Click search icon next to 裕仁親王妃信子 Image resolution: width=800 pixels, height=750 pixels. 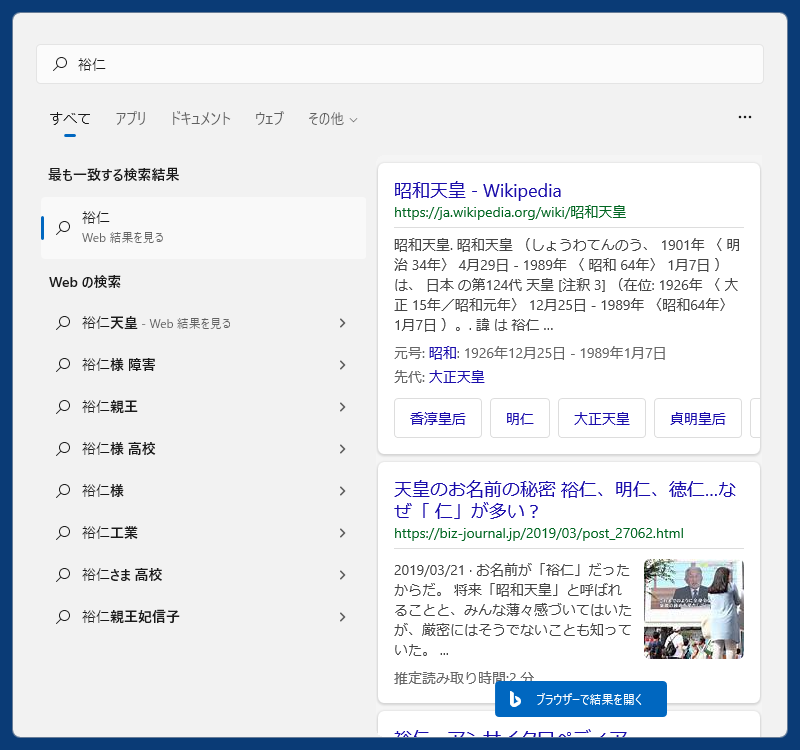(63, 617)
